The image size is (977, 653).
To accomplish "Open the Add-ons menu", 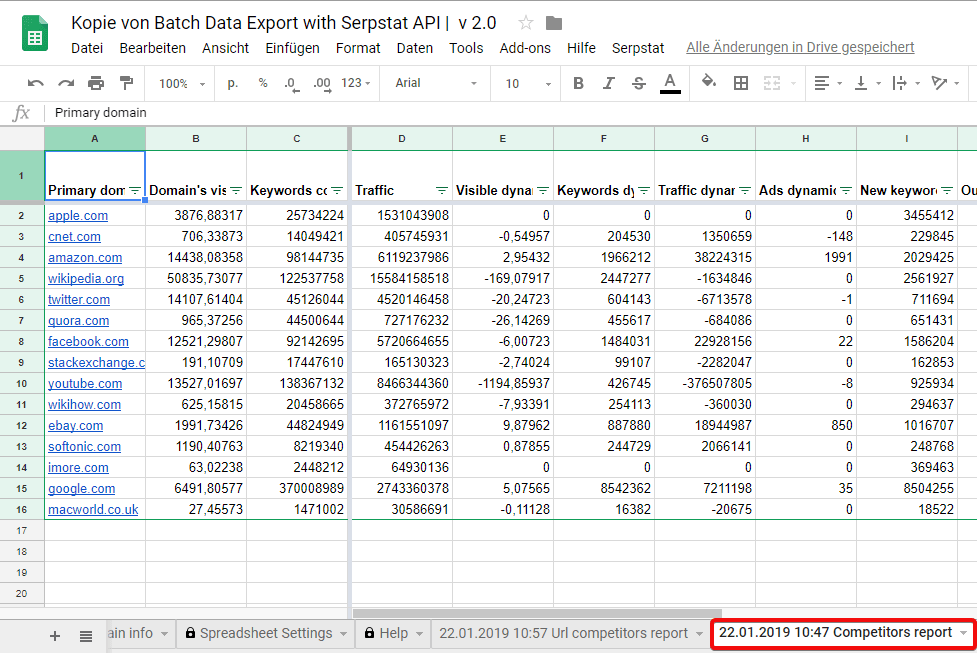I will [x=525, y=48].
